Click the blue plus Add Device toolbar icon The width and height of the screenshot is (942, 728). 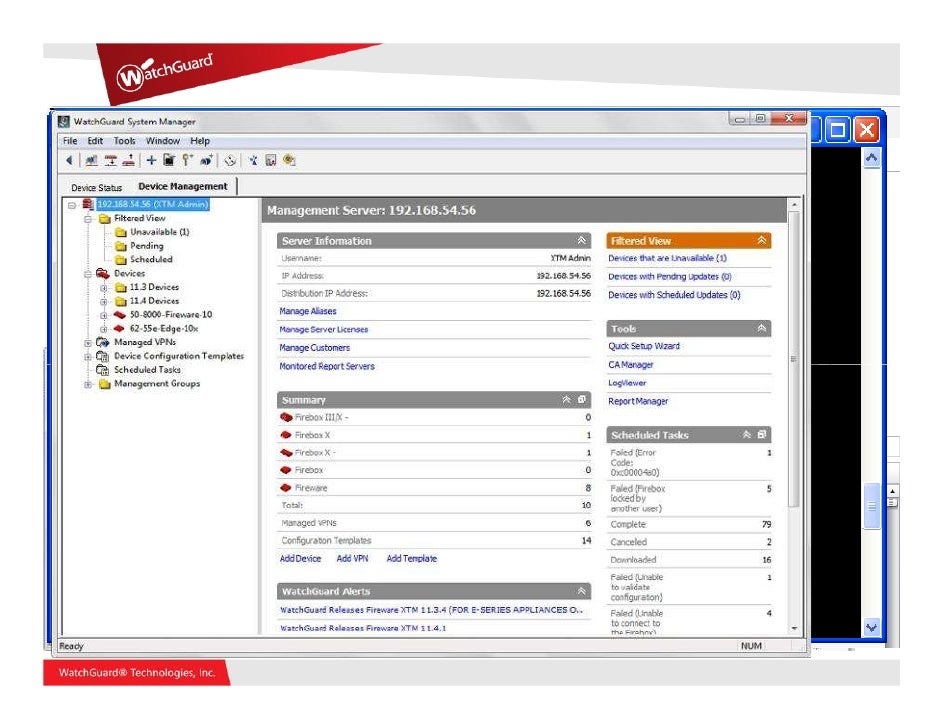pos(151,160)
